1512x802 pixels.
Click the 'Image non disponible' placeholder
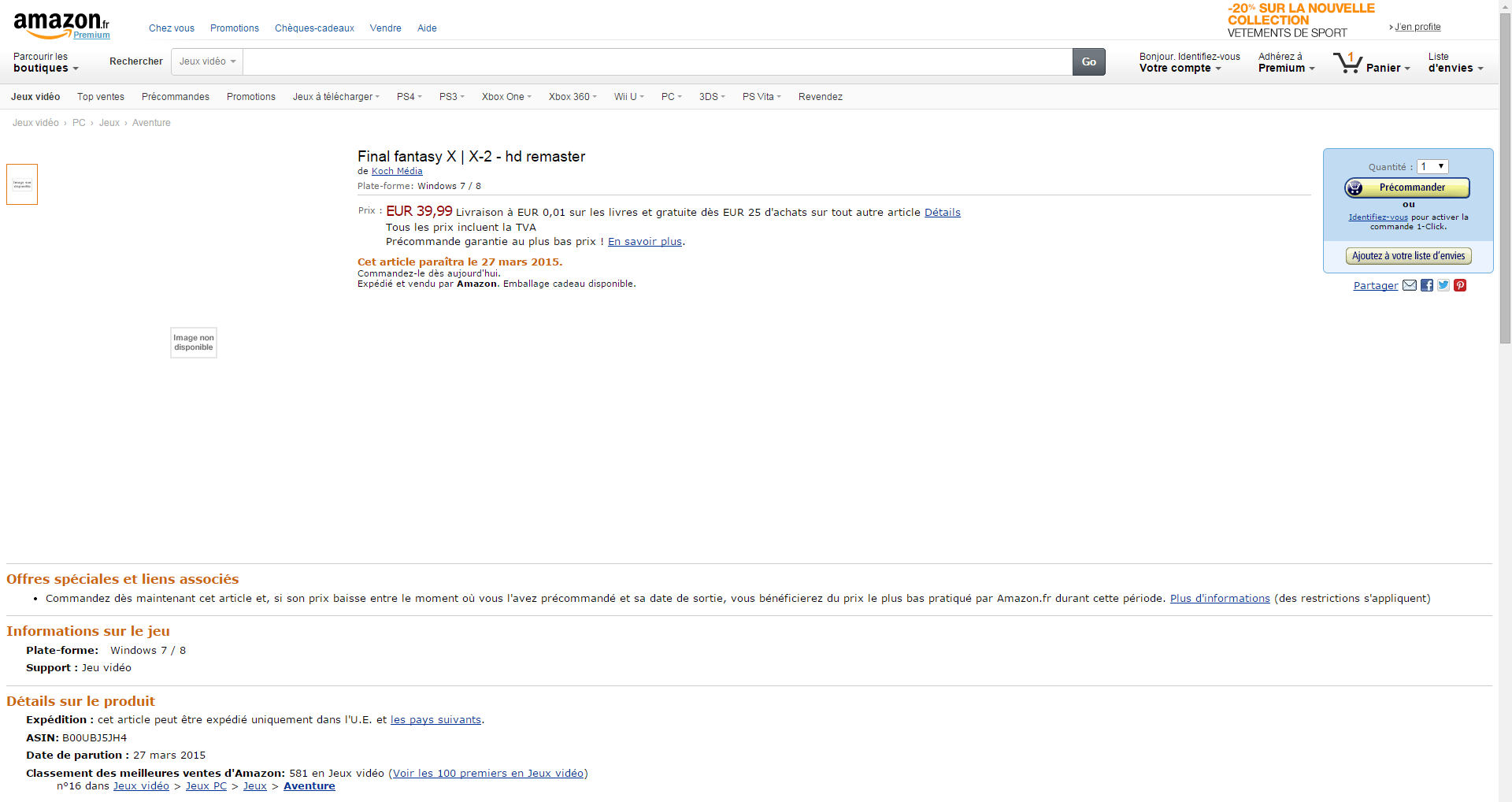(x=194, y=343)
